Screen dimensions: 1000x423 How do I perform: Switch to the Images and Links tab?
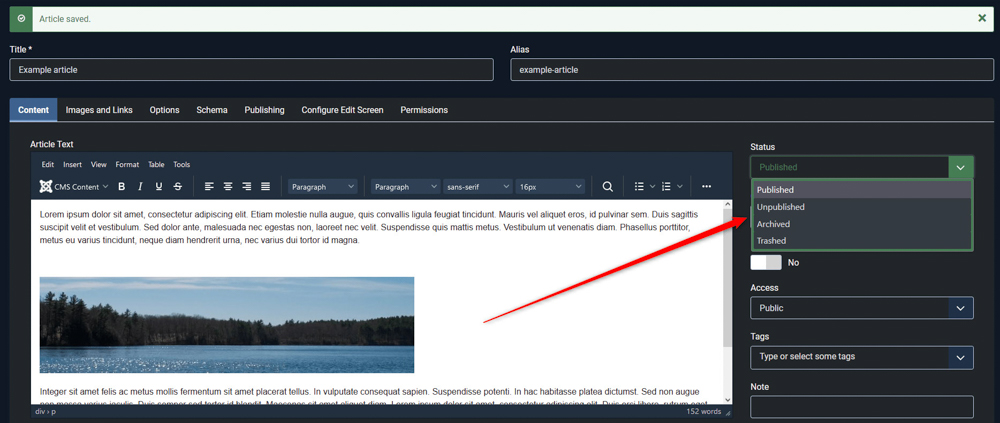point(99,110)
